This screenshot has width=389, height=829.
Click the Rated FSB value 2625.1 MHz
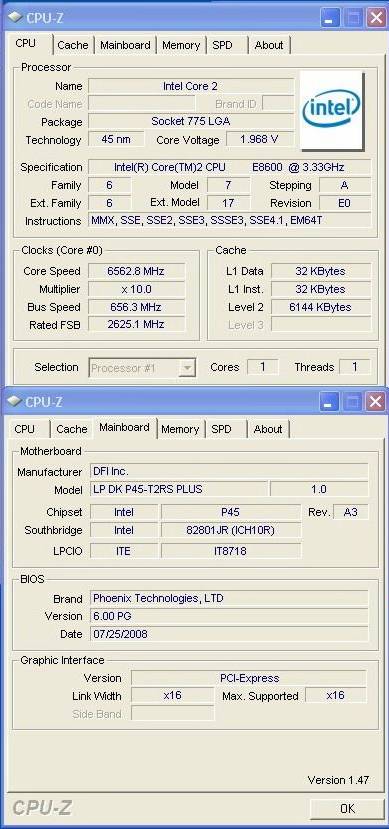click(136, 325)
